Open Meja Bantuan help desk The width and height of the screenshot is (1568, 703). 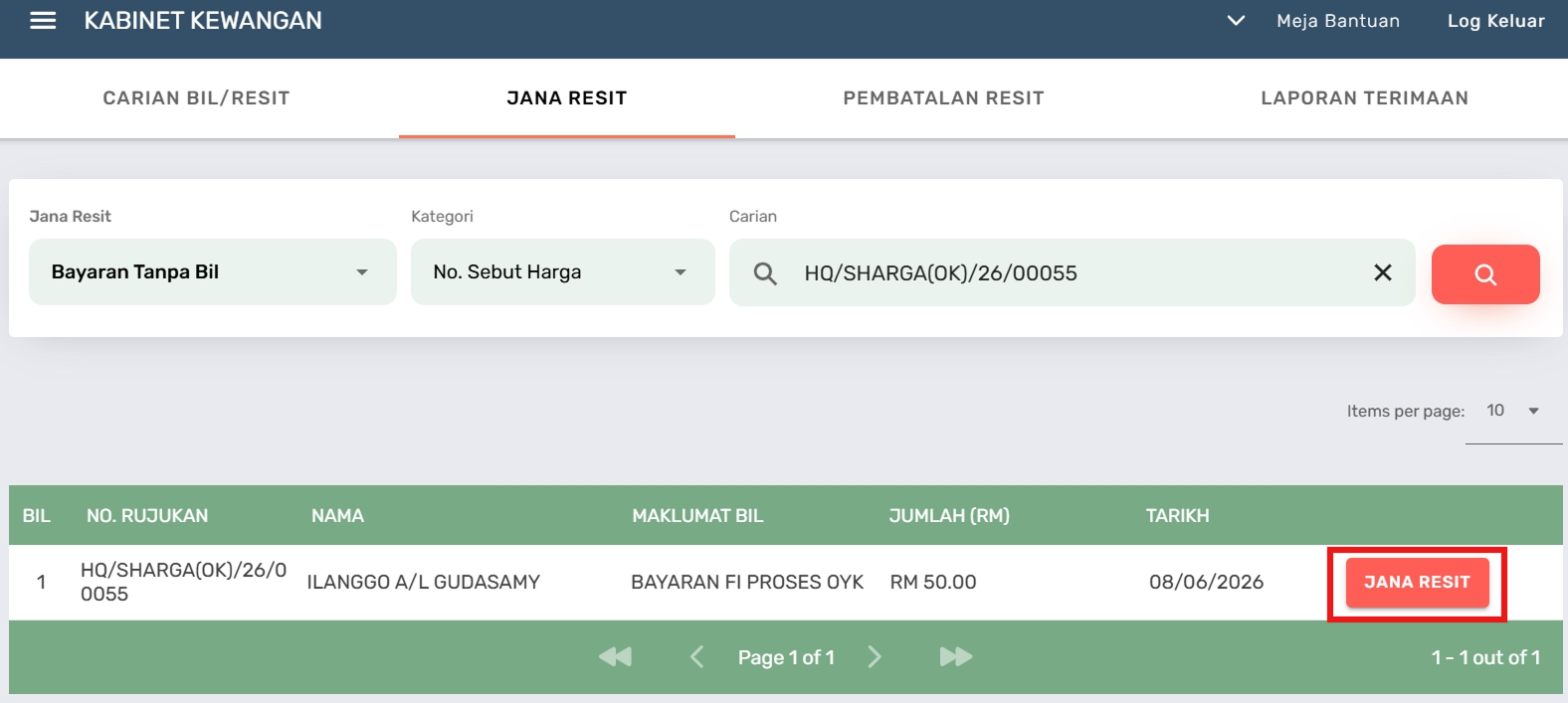(1338, 21)
